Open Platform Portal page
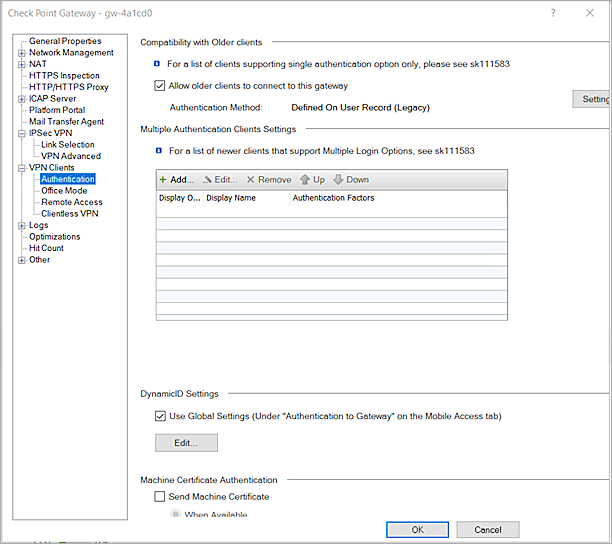The height and width of the screenshot is (544, 612). tap(57, 110)
